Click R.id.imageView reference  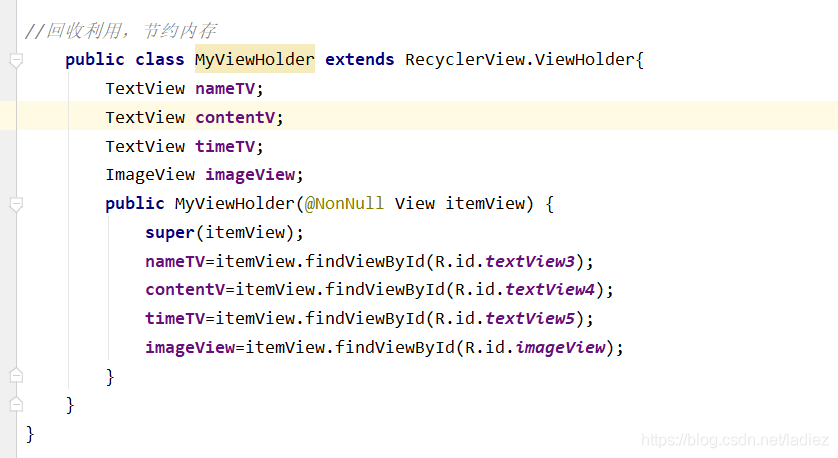coord(535,347)
